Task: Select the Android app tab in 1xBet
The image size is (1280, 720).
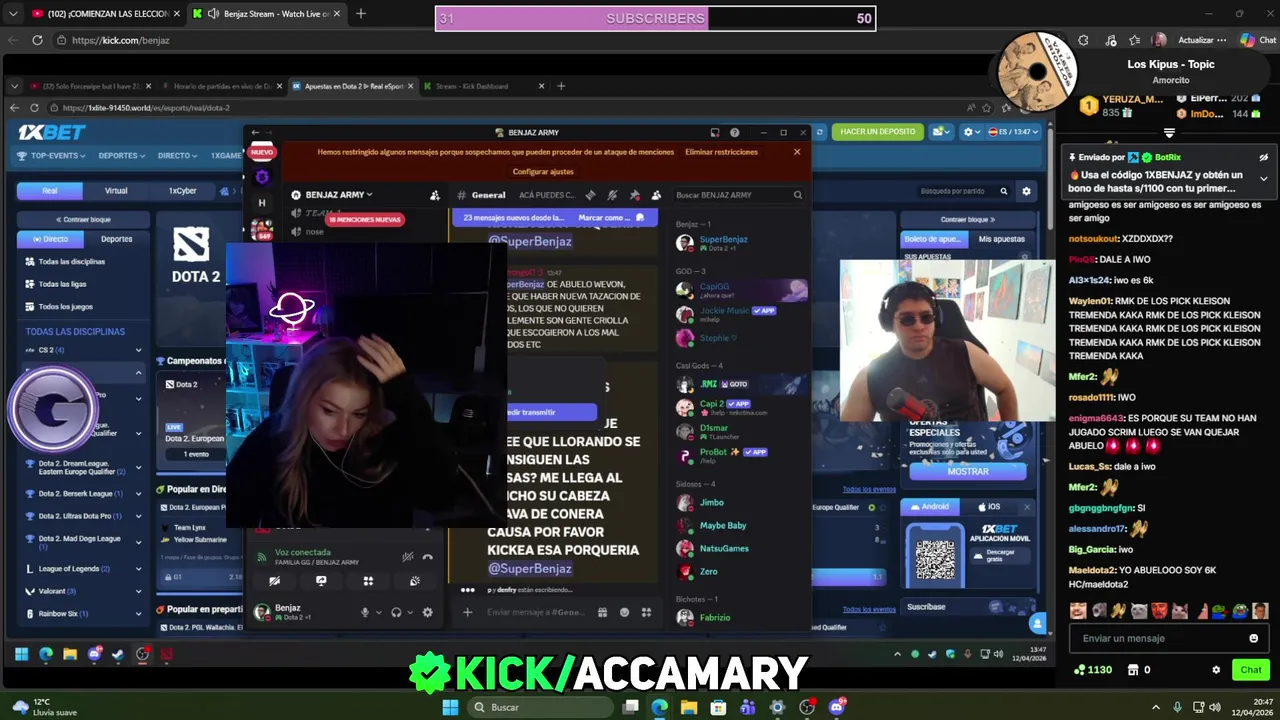Action: pyautogui.click(x=931, y=507)
